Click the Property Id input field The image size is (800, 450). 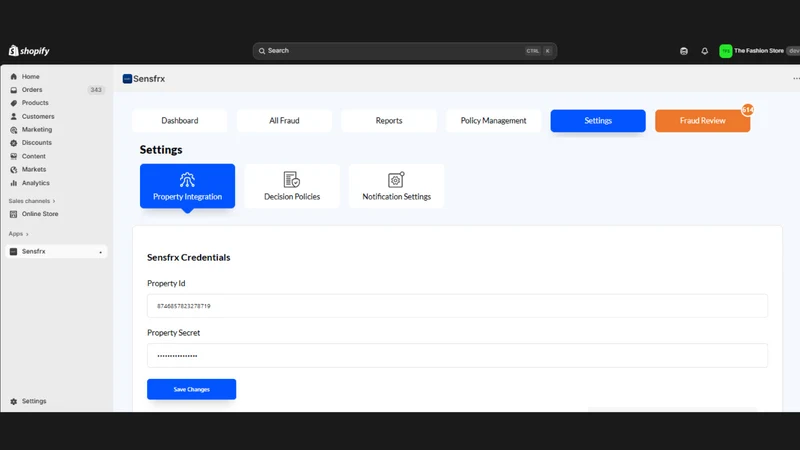(457, 306)
